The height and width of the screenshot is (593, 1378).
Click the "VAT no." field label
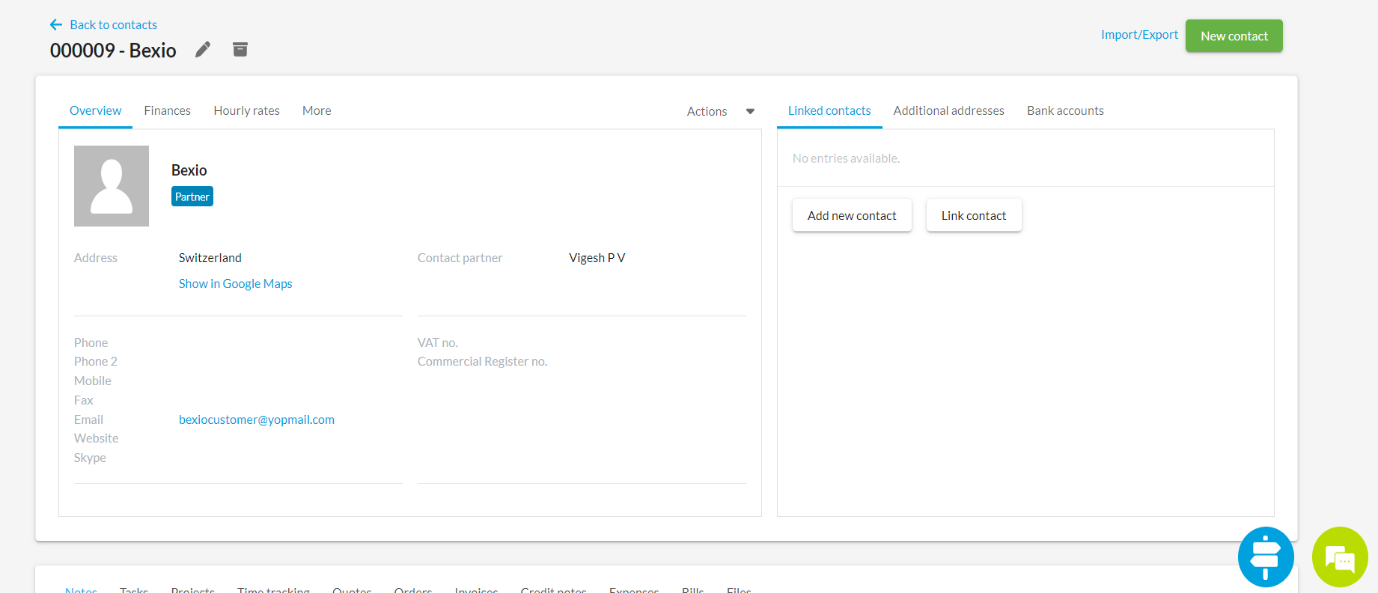pyautogui.click(x=438, y=343)
